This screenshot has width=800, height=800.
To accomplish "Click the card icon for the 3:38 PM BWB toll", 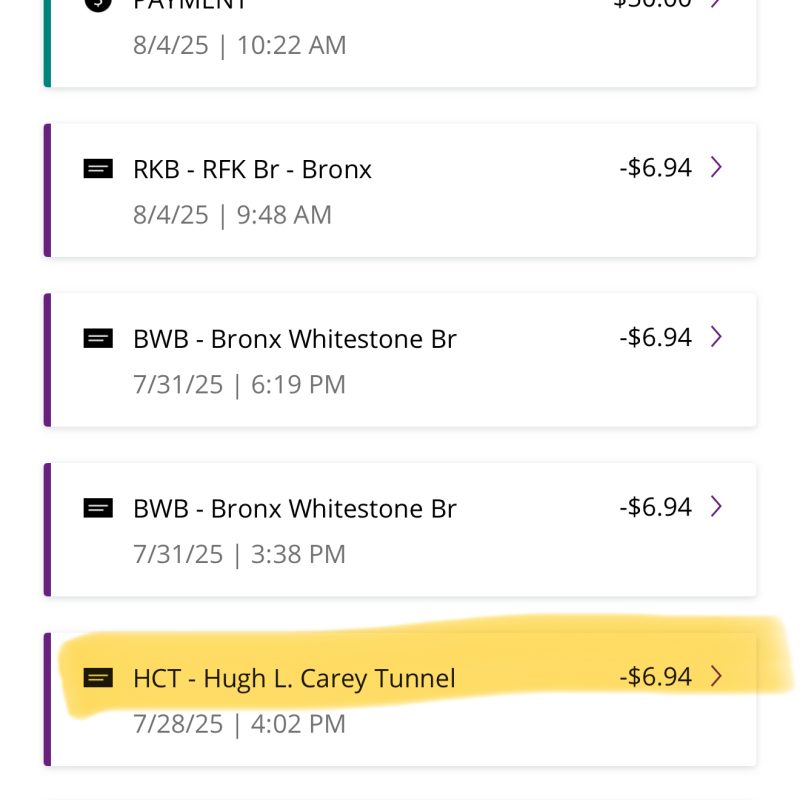I will coord(98,509).
